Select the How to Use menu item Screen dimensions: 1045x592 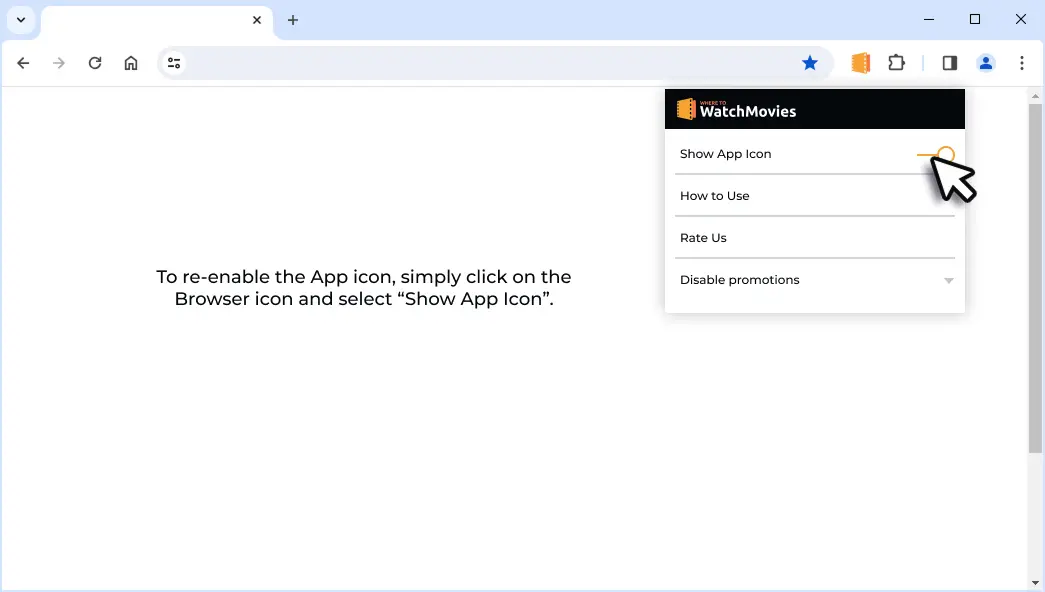click(714, 195)
